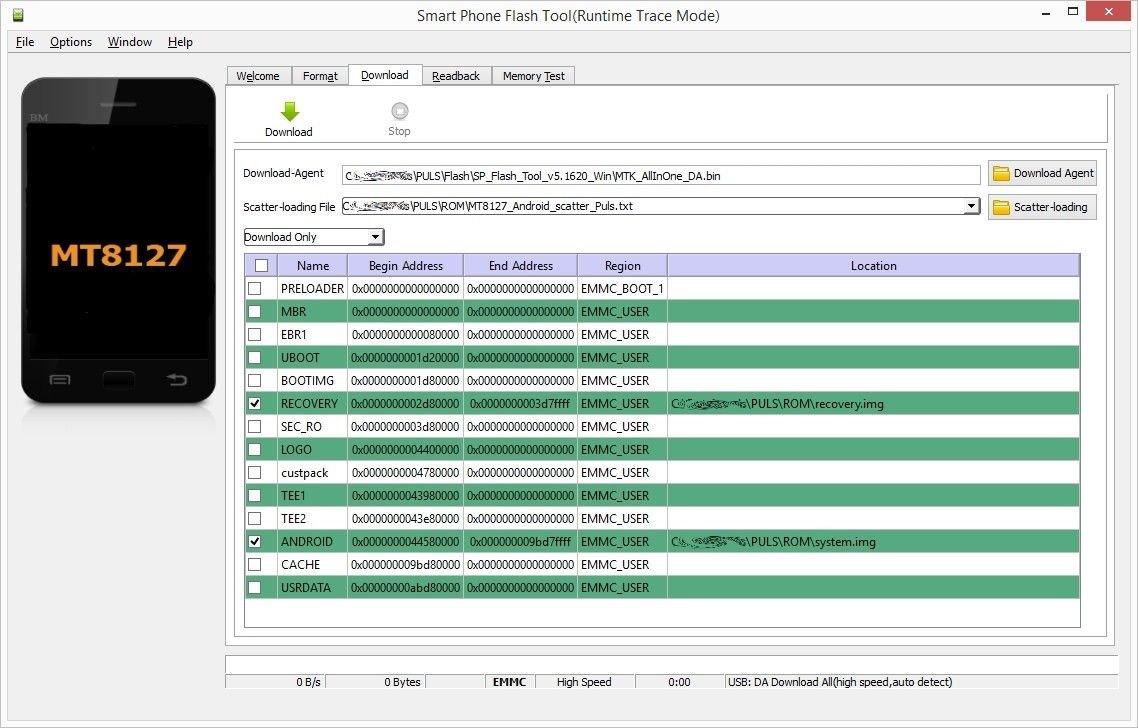1138x728 pixels.
Task: Click the app icon in the title bar
Action: tap(18, 15)
